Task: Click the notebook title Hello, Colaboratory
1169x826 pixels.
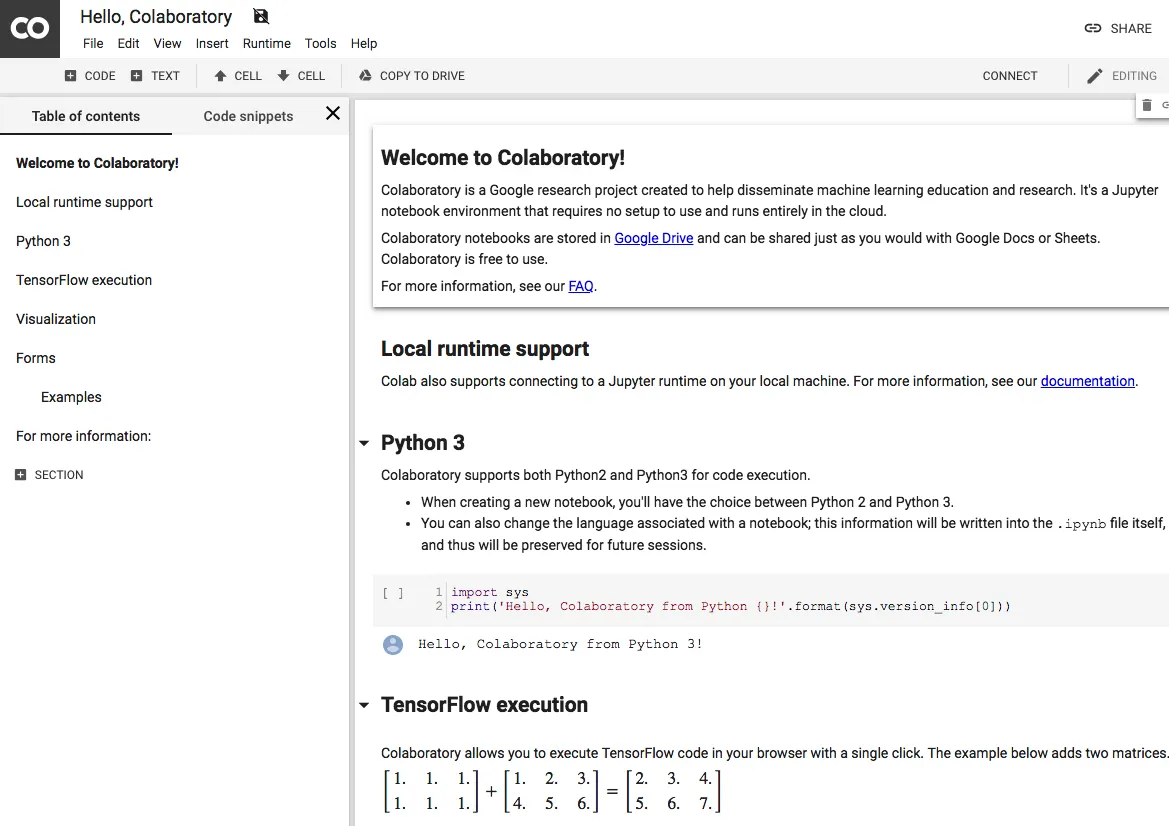Action: tap(156, 16)
